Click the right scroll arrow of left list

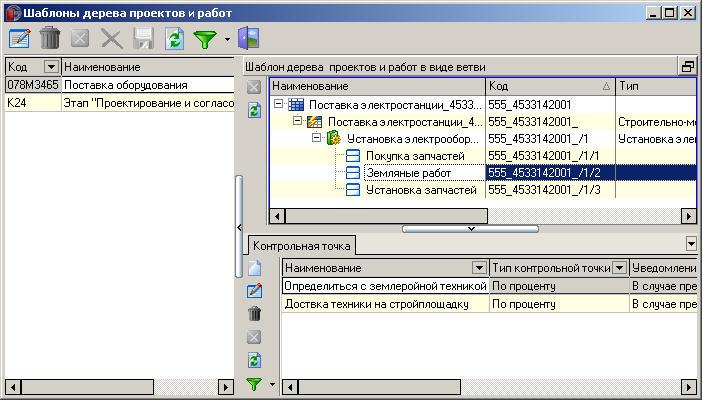226,387
